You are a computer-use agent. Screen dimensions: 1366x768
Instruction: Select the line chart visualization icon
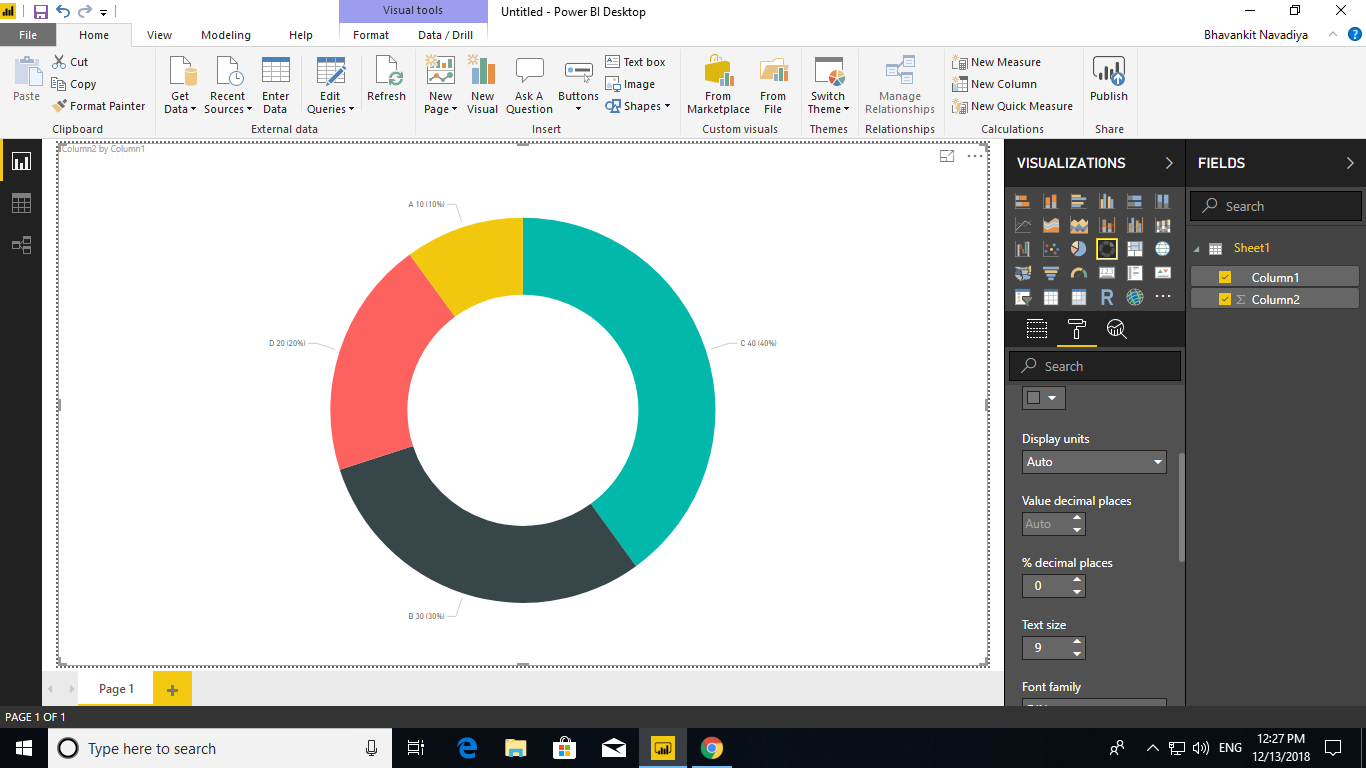click(x=1023, y=225)
